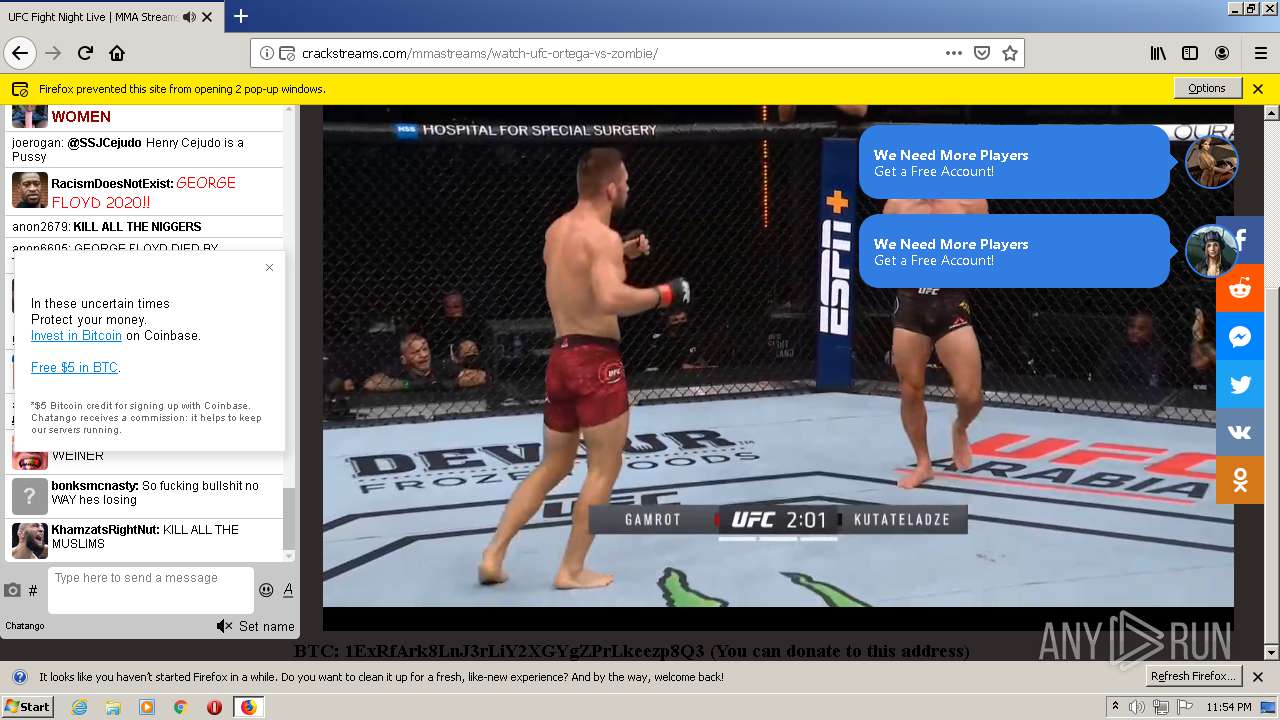Image resolution: width=1280 pixels, height=720 pixels.
Task: Share the stream on Twitter
Action: pos(1240,384)
